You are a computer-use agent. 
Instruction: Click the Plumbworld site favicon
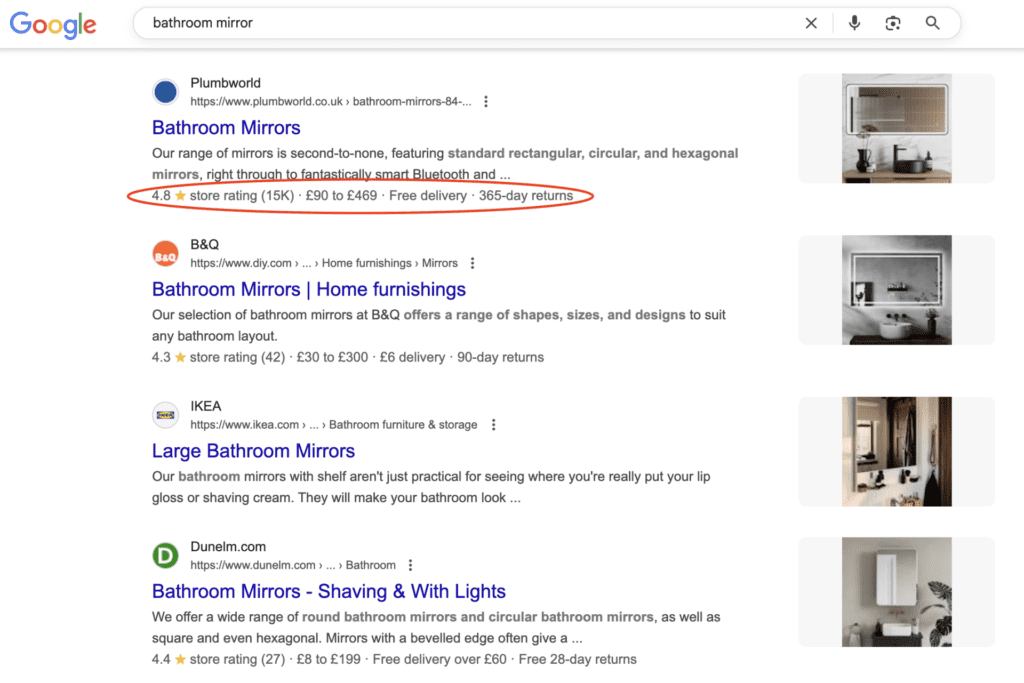[x=165, y=91]
